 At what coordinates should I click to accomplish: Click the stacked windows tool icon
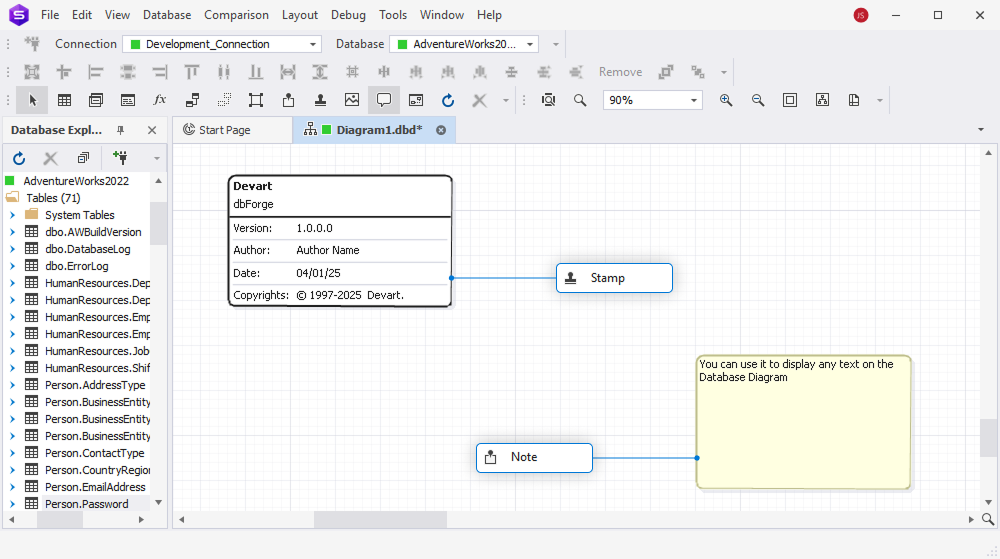pos(96,100)
